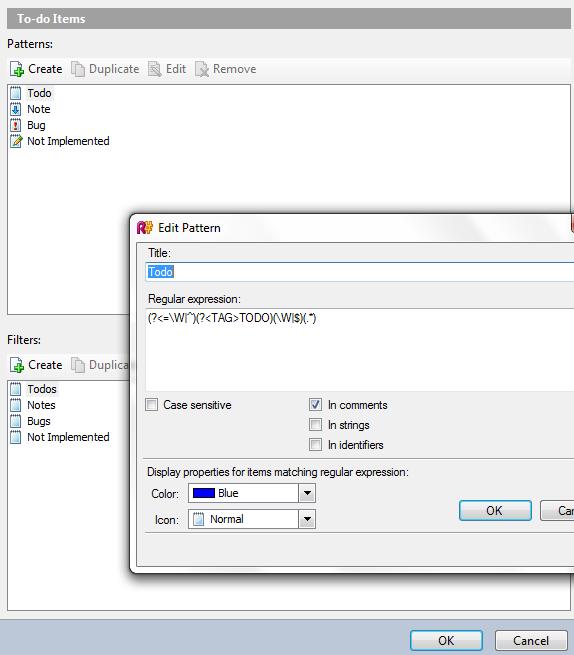Confirm Edit Pattern dialog with OK
This screenshot has height=655, width=574.
[495, 510]
